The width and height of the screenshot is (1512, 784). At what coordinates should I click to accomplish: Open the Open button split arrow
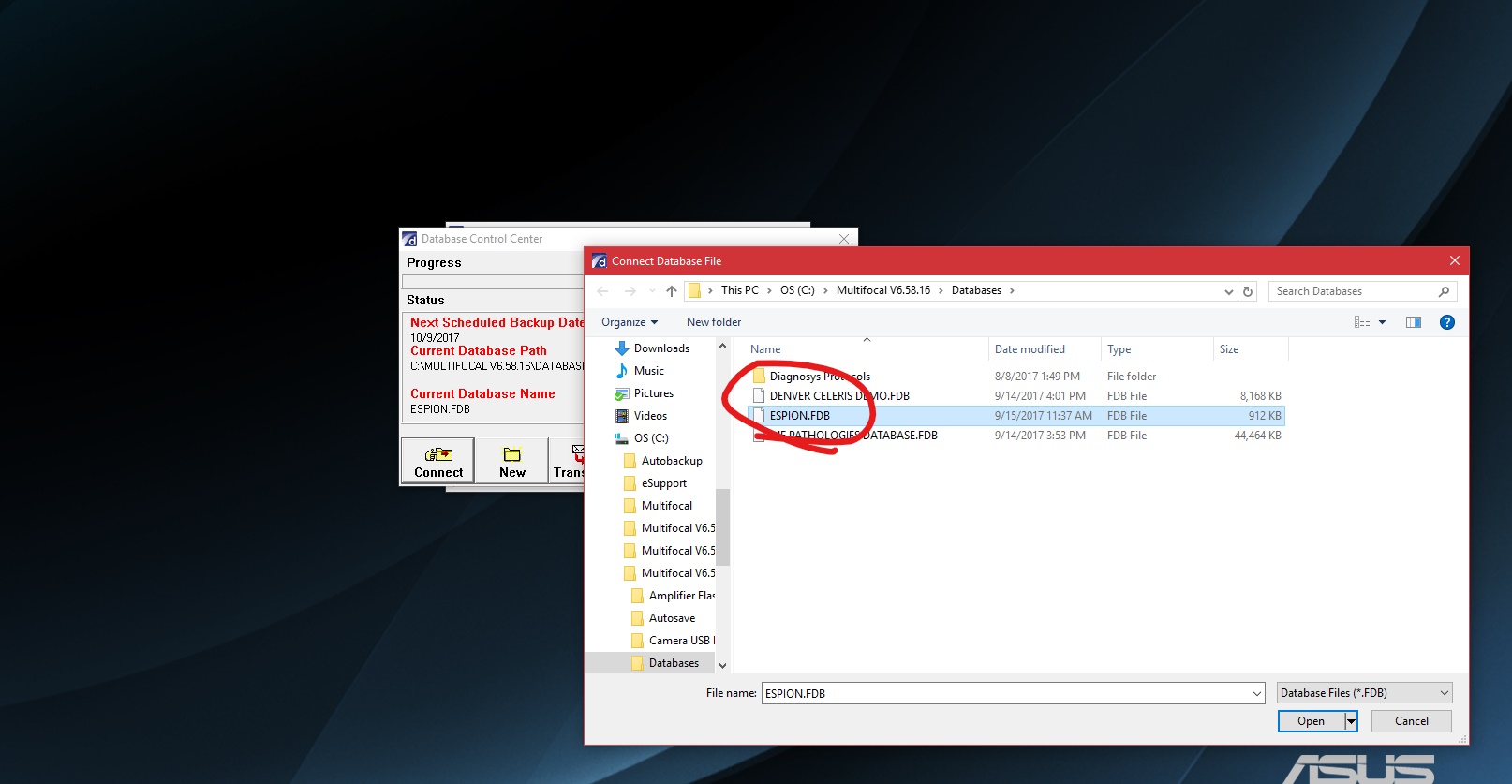tap(1351, 721)
